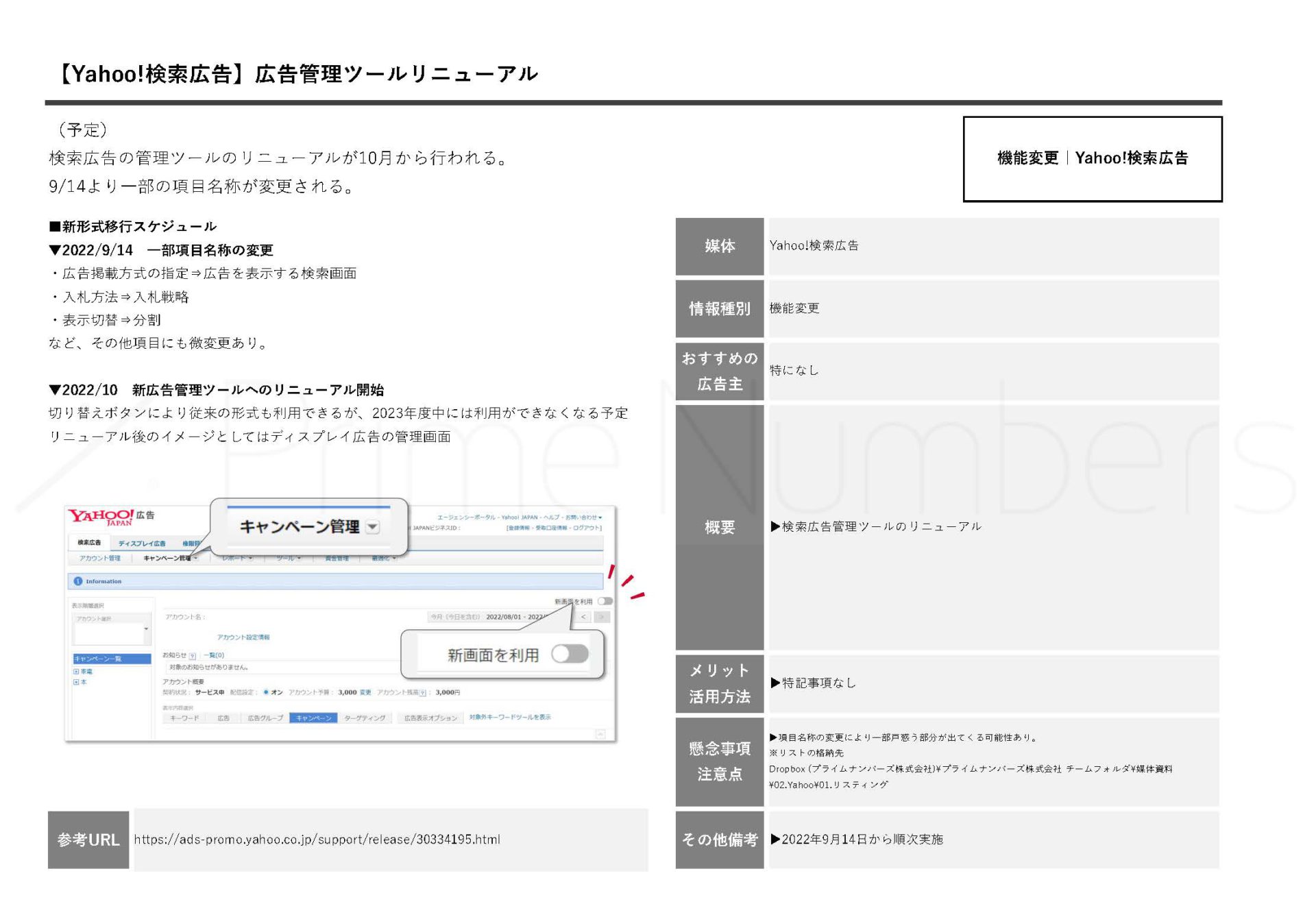Open help icon beside お知らせ
The height and width of the screenshot is (906, 1316).
192,656
